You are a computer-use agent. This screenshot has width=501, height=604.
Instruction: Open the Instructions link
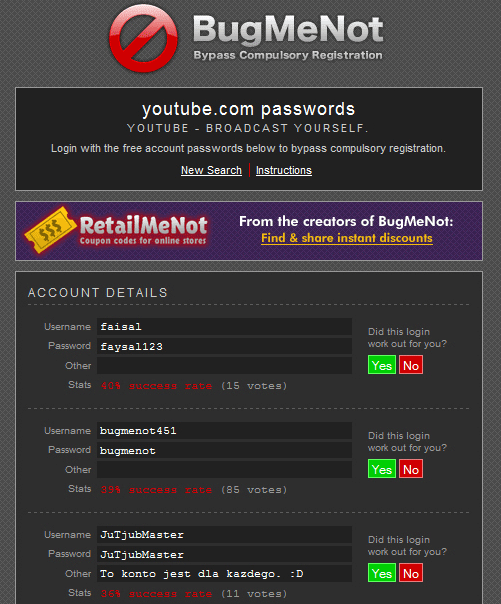[284, 170]
